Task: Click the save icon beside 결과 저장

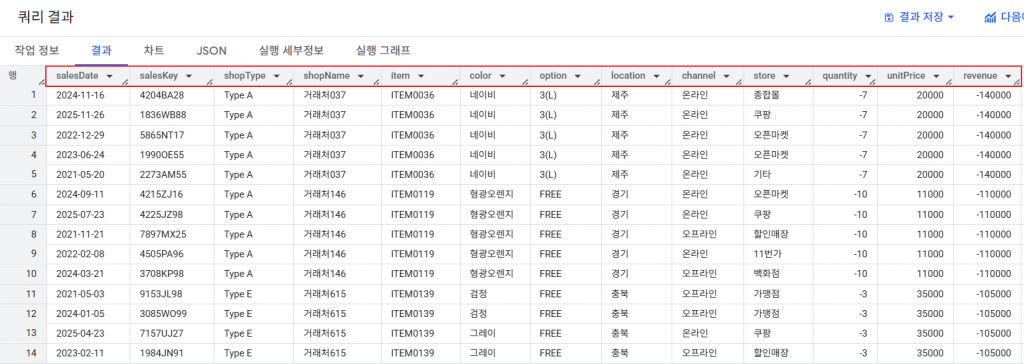Action: (888, 18)
